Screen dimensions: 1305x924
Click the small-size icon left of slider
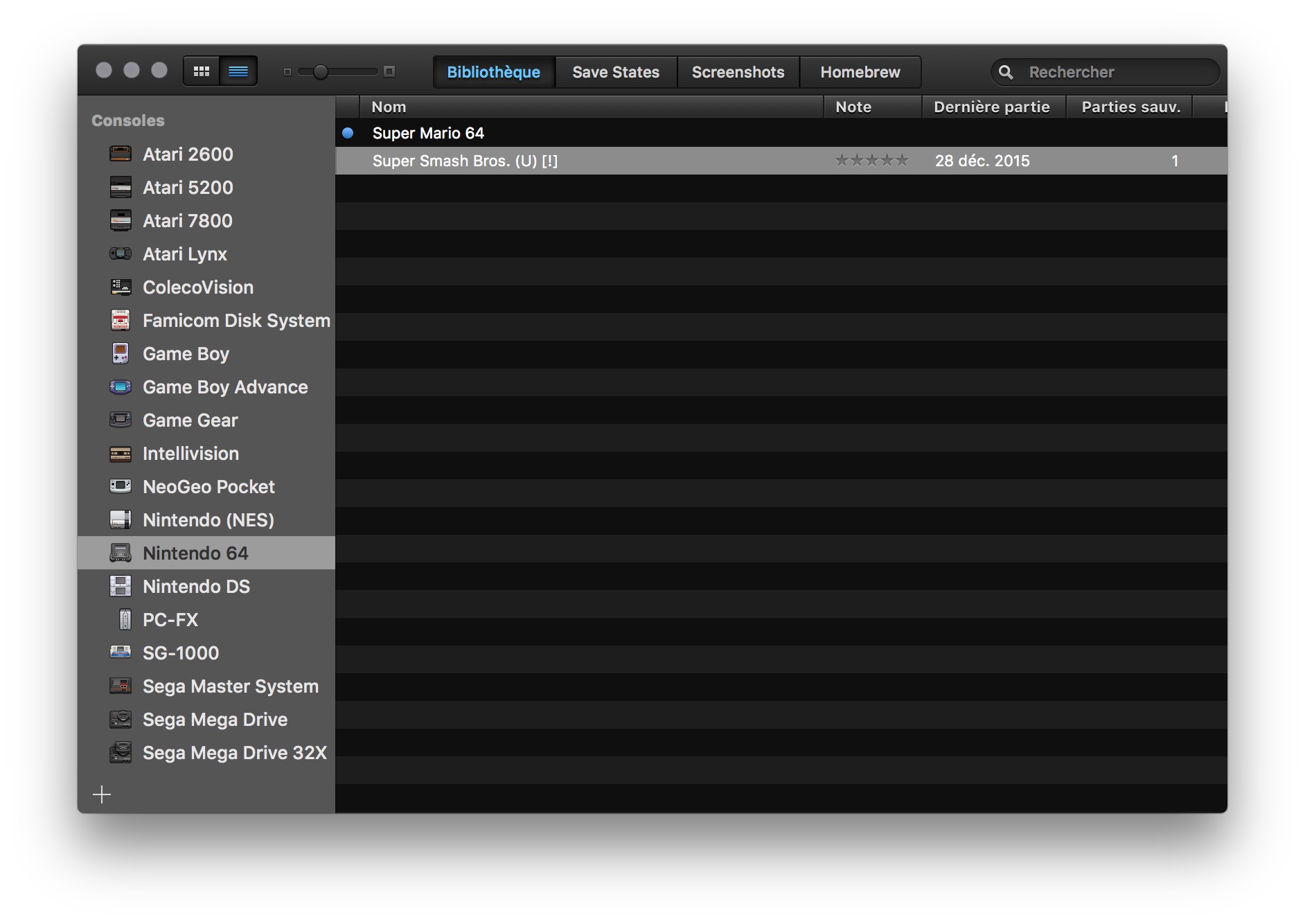[287, 72]
